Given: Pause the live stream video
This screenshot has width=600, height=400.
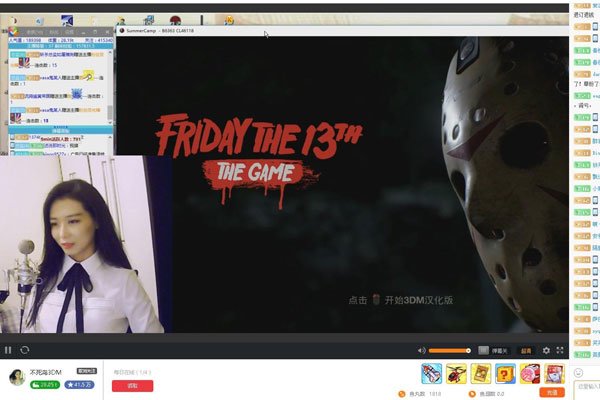Looking at the screenshot, I should tap(8, 350).
